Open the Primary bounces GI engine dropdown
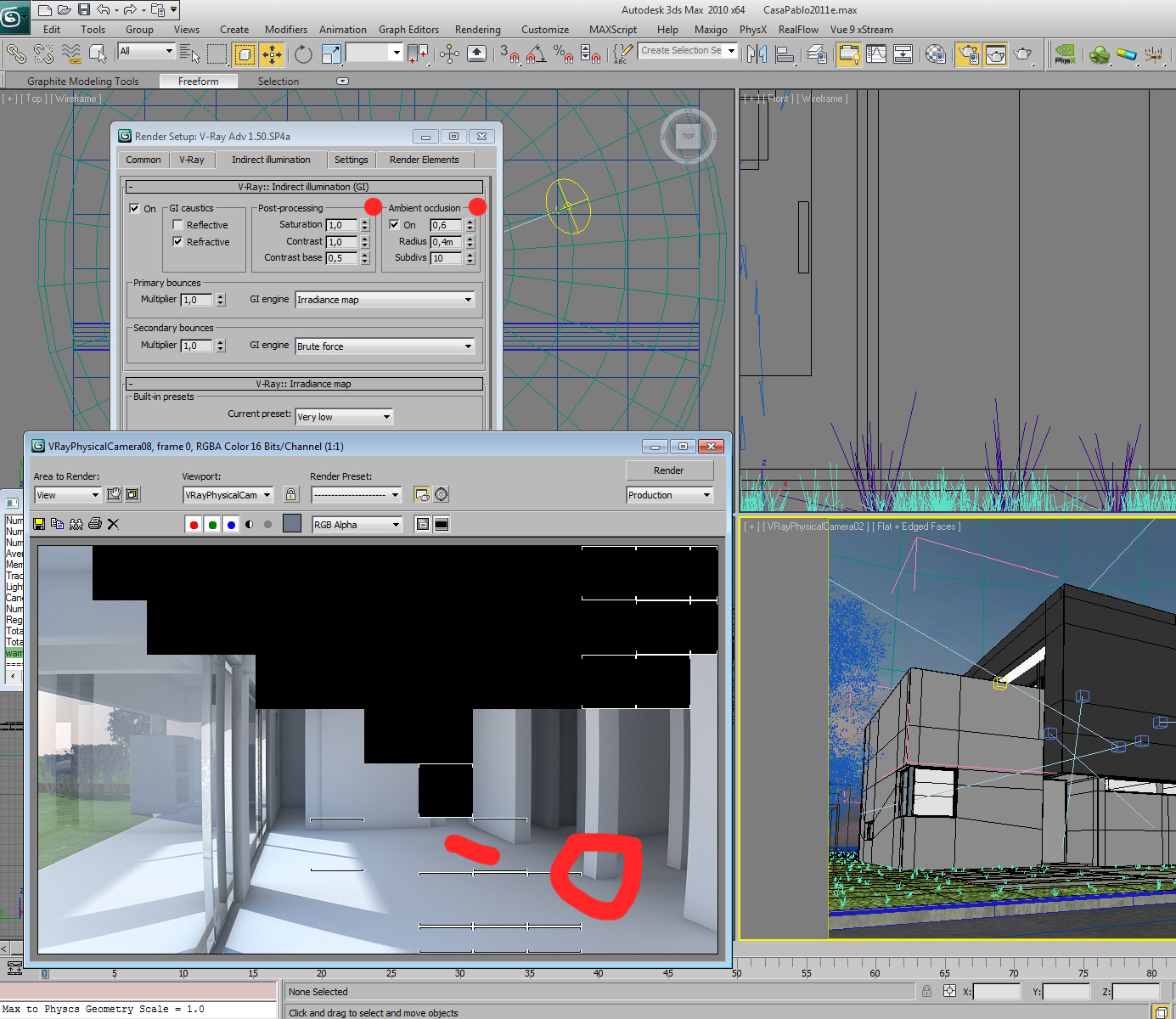Image resolution: width=1176 pixels, height=1019 pixels. click(x=467, y=299)
